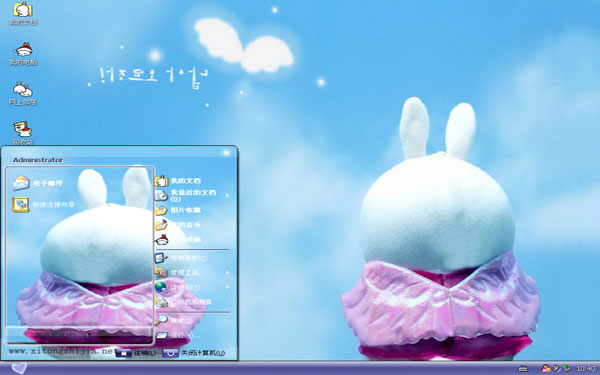Click the Administrator user name header
The width and height of the screenshot is (600, 375).
pos(38,160)
